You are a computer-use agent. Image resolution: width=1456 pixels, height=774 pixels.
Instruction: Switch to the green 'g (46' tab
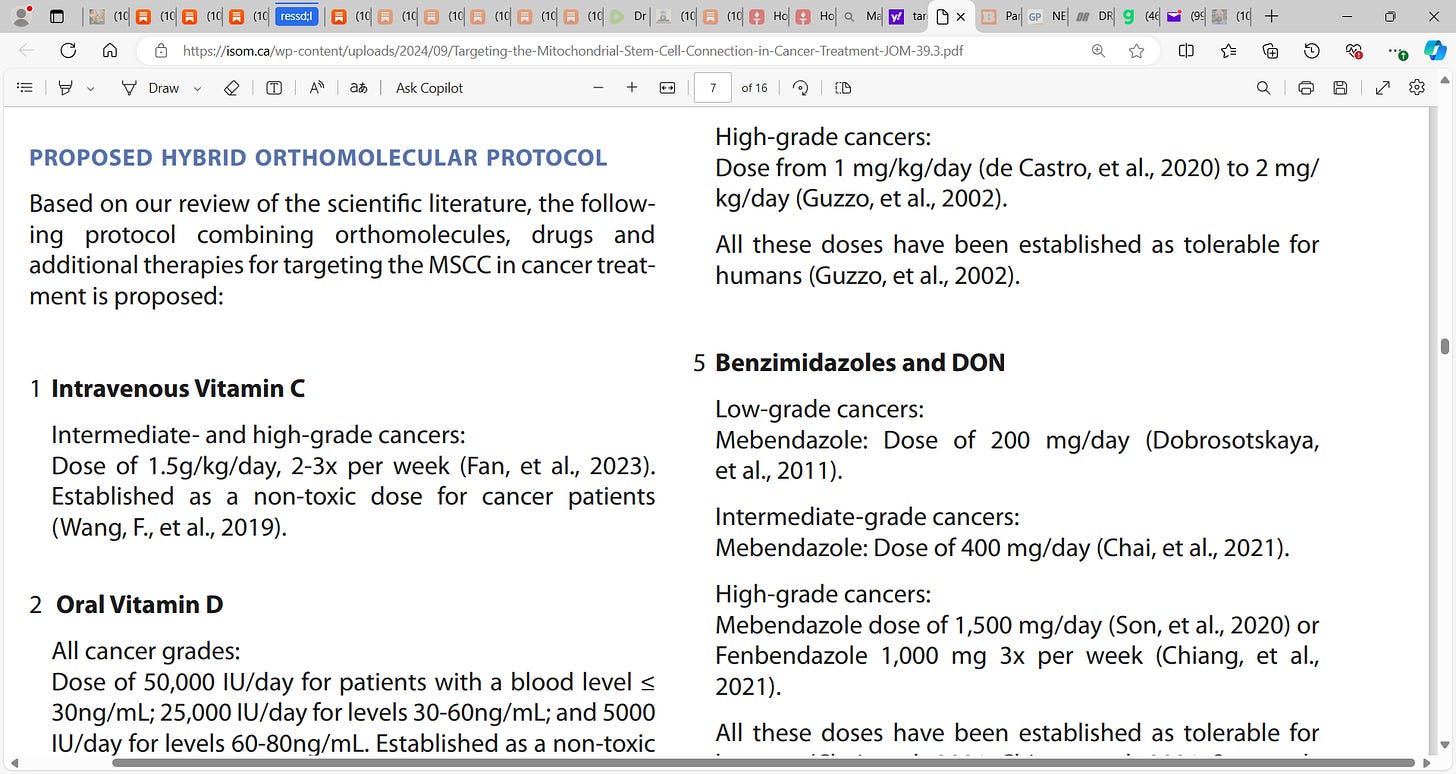1139,17
